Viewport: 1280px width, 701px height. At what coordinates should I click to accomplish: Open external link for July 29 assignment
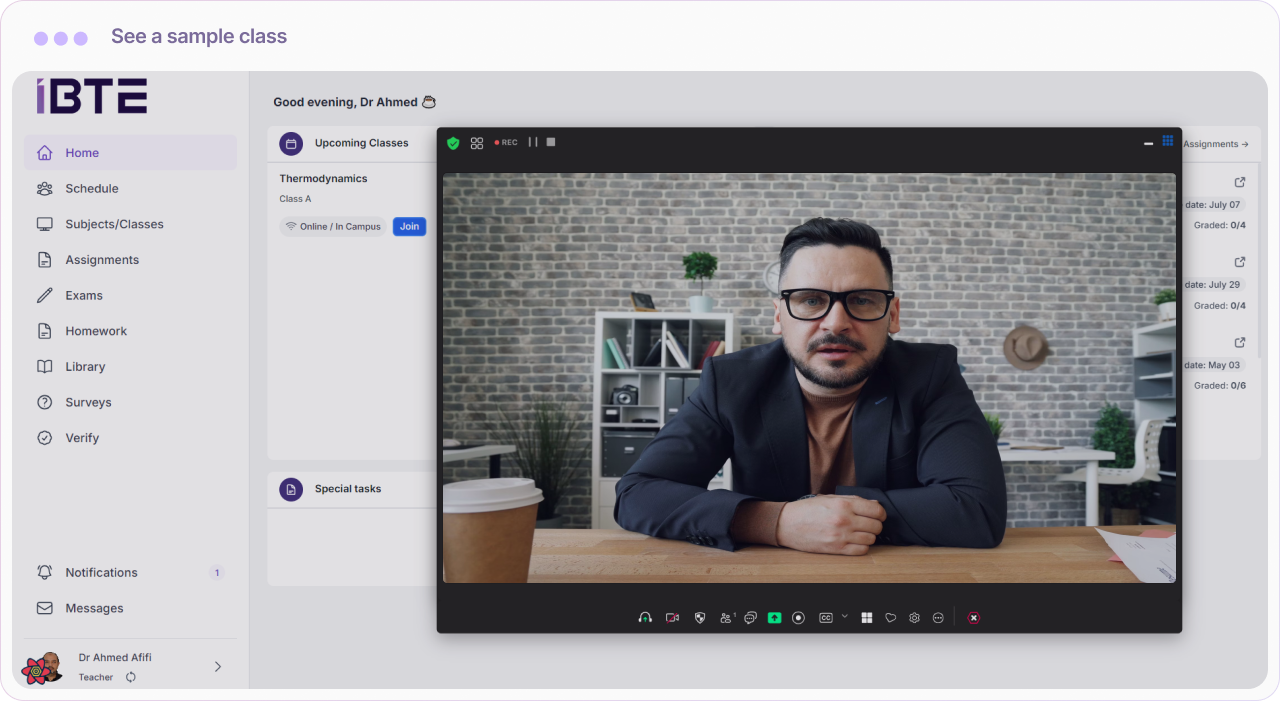click(x=1240, y=262)
